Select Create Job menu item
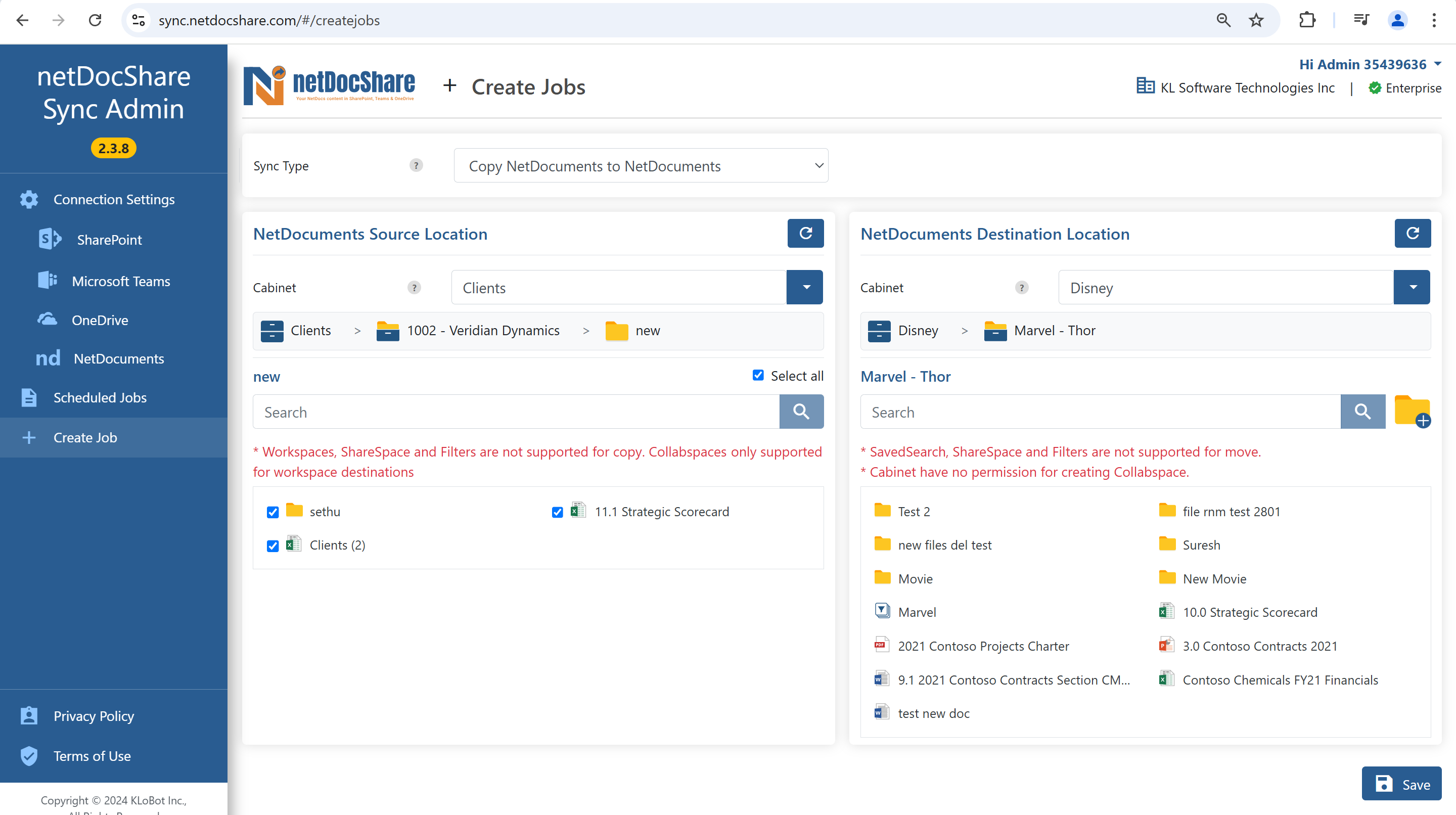This screenshot has width=1456, height=815. point(85,437)
